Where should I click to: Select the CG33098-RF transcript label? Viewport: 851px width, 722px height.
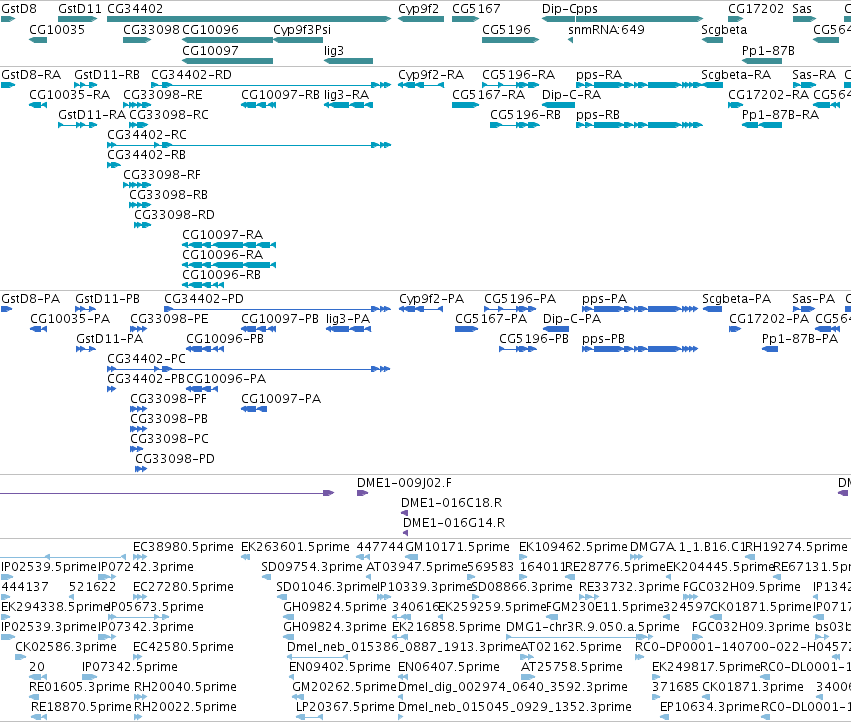(162, 175)
